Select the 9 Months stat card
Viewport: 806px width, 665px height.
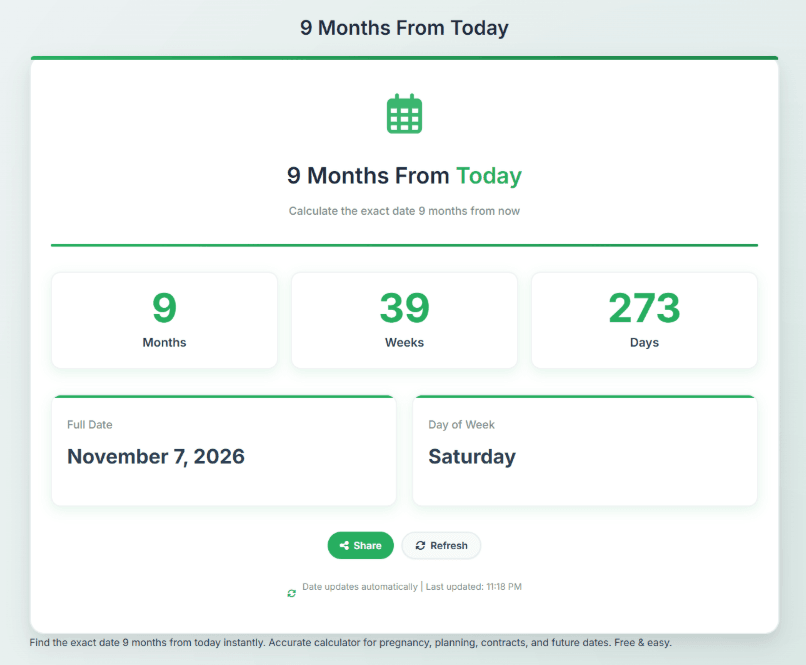164,320
